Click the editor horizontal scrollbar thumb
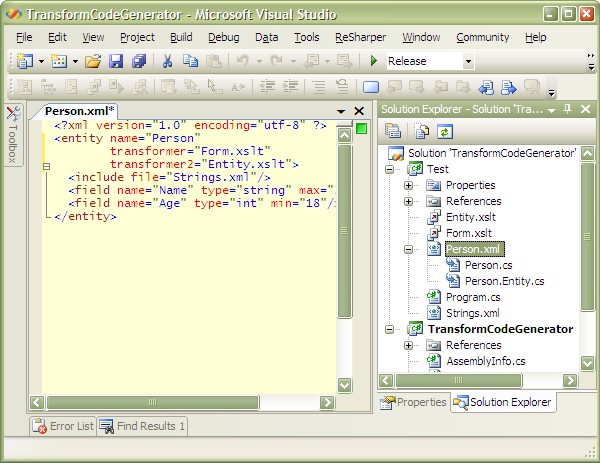600x463 pixels. [152, 403]
